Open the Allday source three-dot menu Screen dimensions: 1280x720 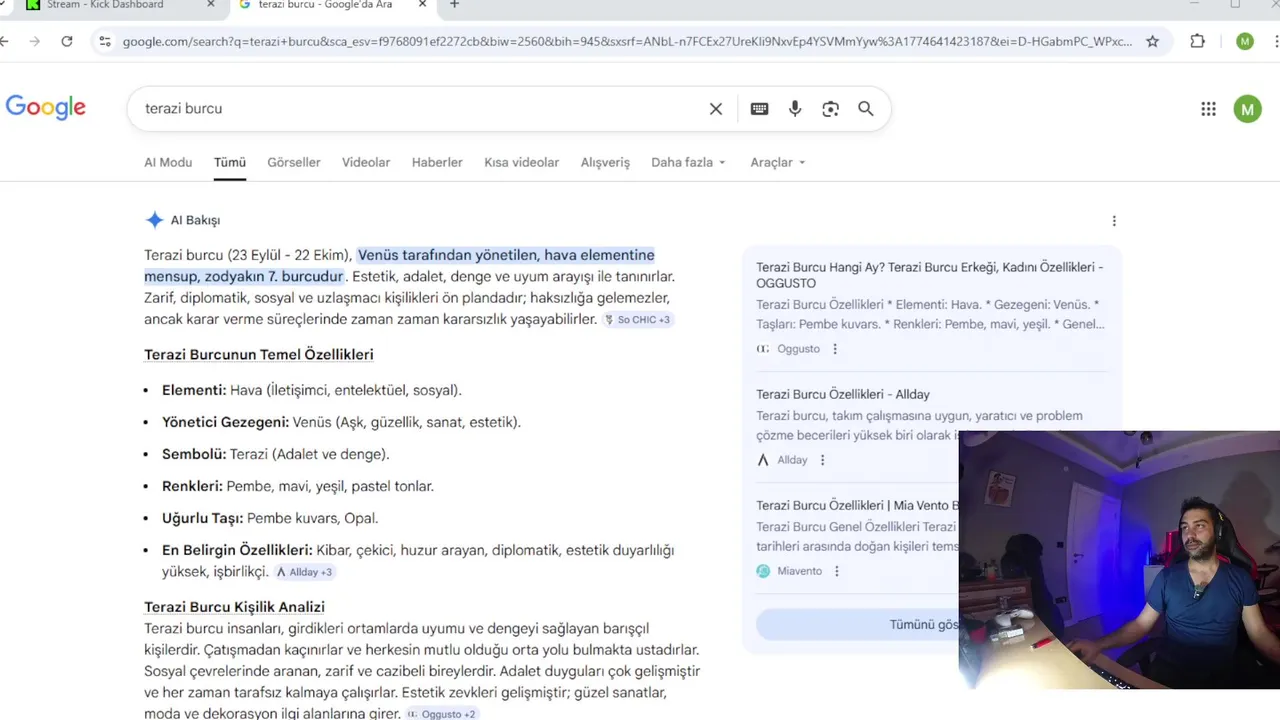(x=823, y=460)
